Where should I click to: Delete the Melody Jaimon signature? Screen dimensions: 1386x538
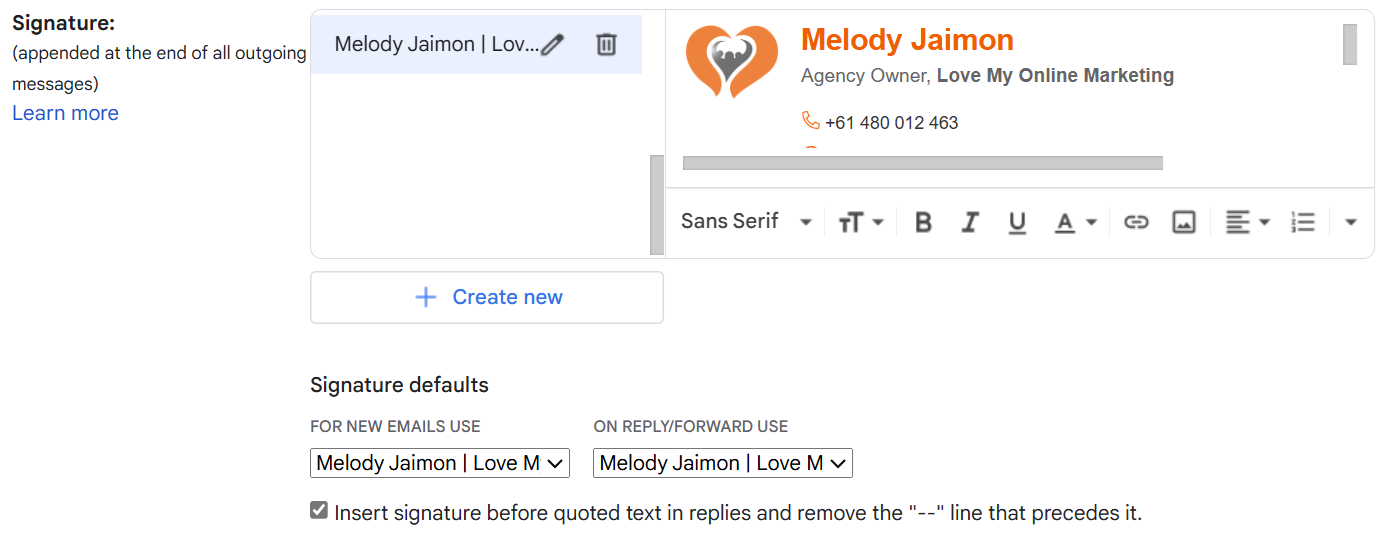pyautogui.click(x=606, y=44)
